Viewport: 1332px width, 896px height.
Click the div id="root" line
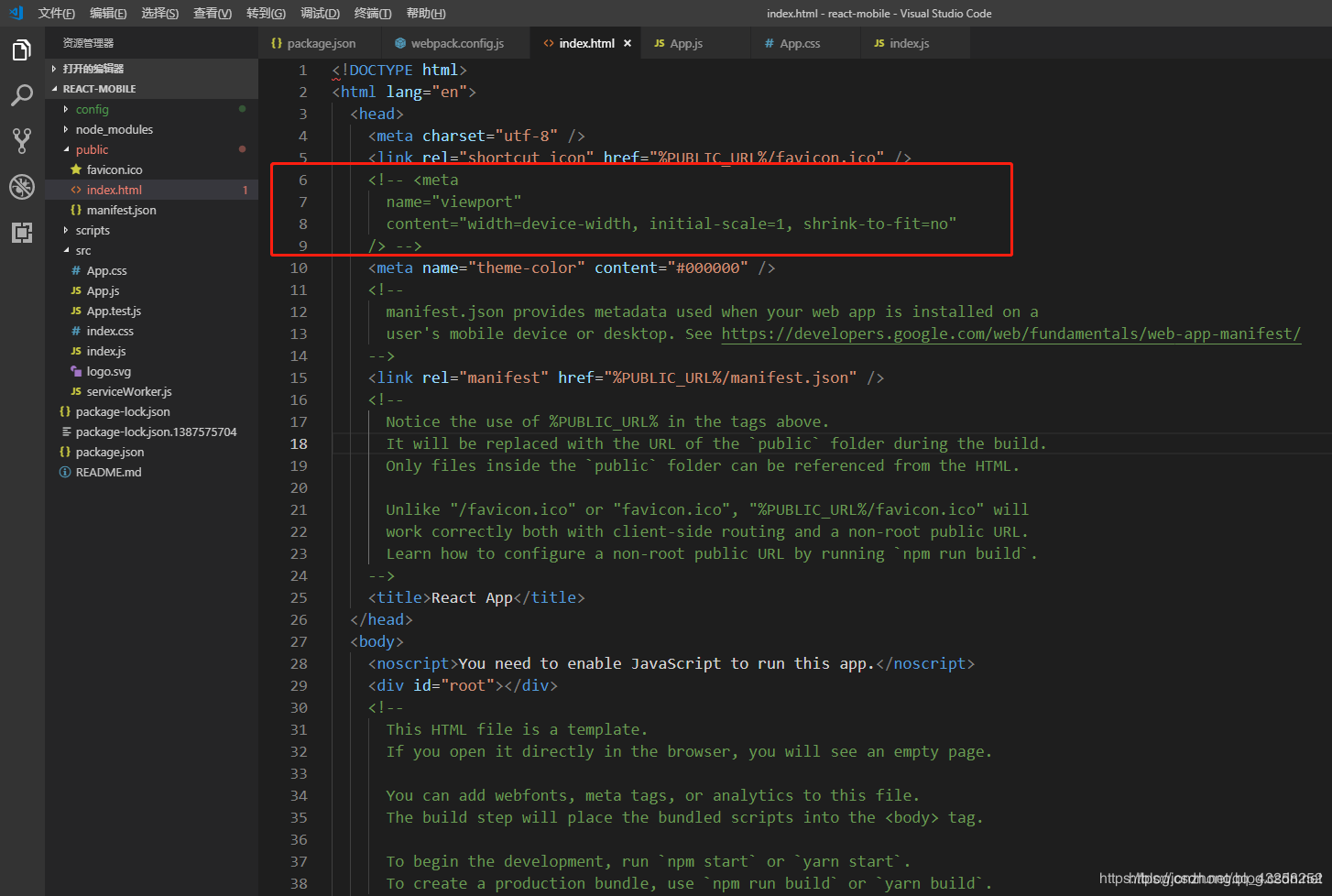coord(463,685)
